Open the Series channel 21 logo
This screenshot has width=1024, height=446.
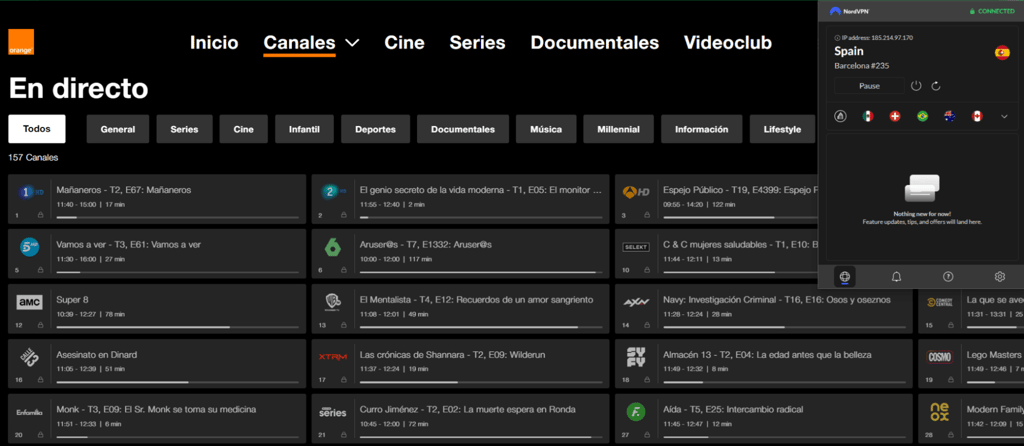coord(333,413)
